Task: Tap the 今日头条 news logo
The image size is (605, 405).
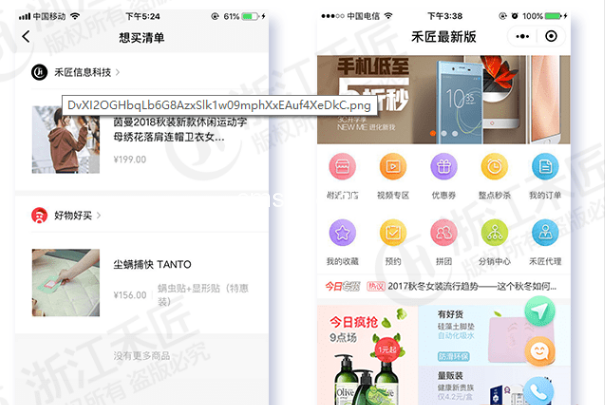Action: pos(342,286)
